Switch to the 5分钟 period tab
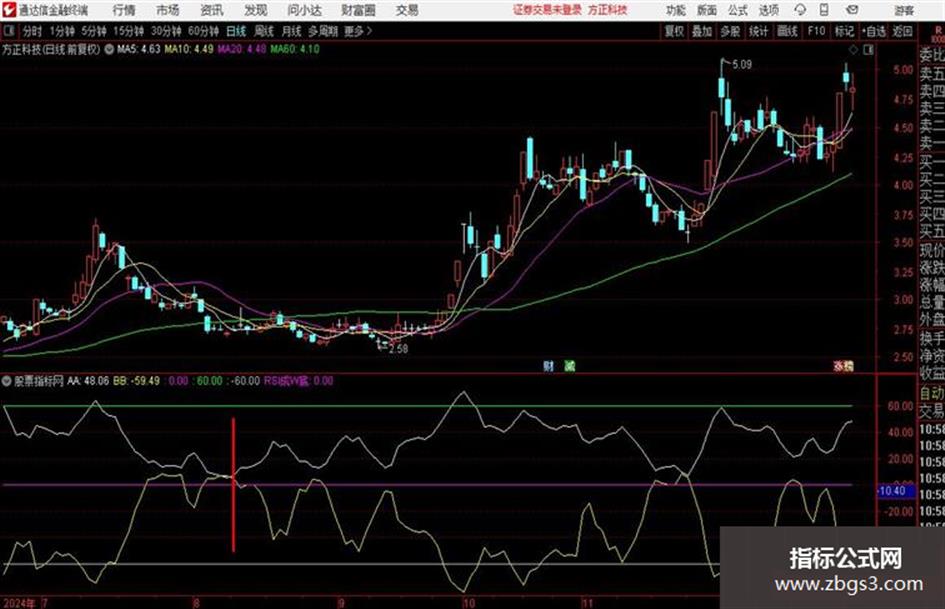The image size is (945, 609). pos(94,31)
